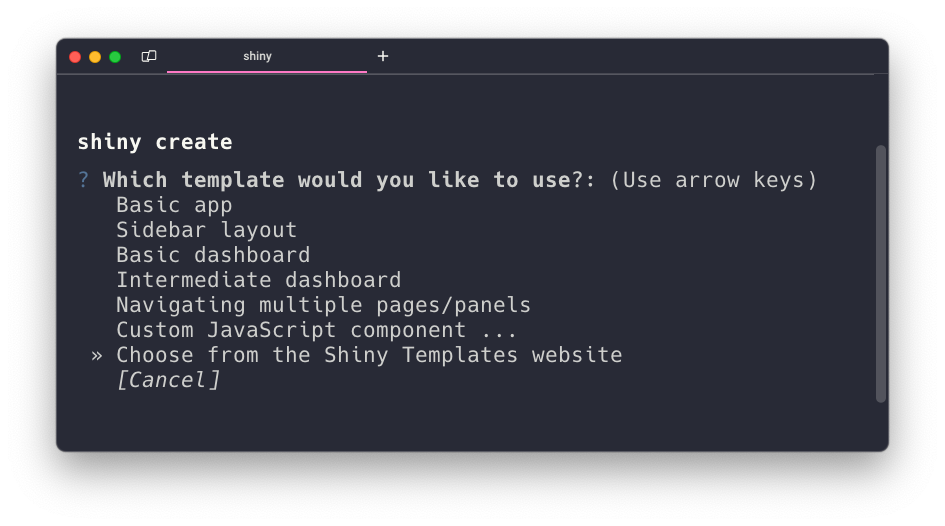
Task: Choose Navigating multiple pages/panels template
Action: coord(323,305)
